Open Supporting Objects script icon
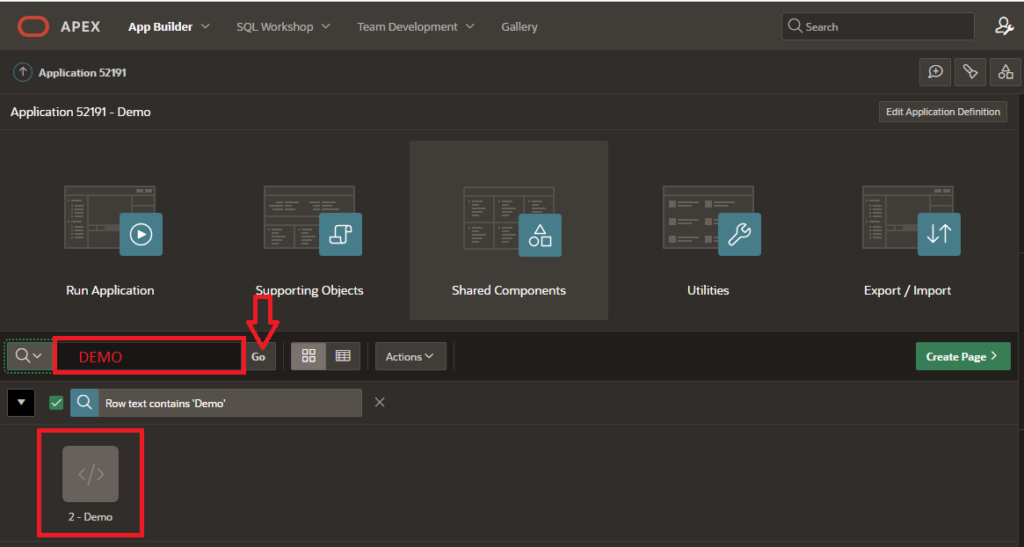 click(x=340, y=234)
